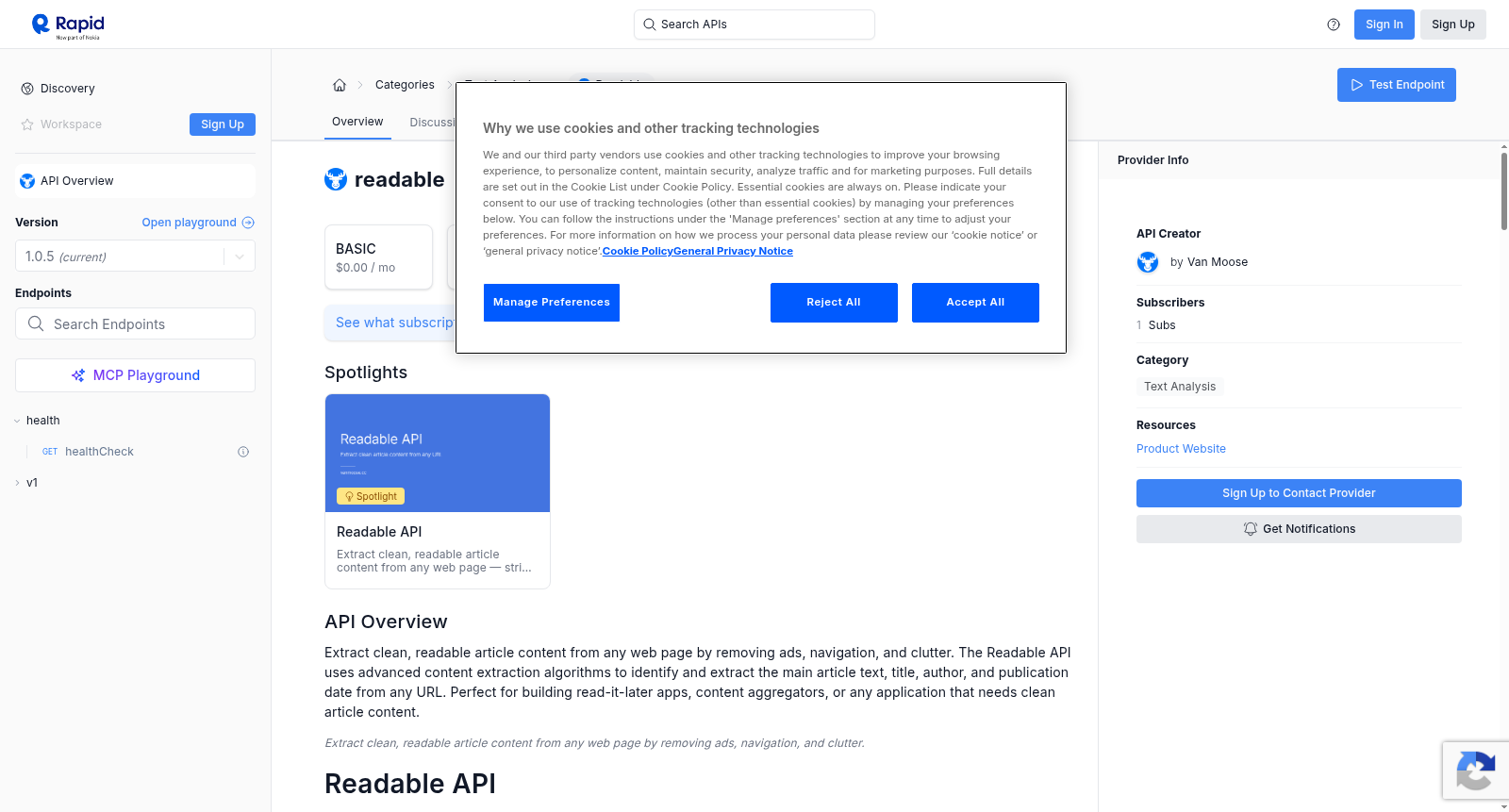Click Sign Up next to Workspace
The height and width of the screenshot is (812, 1509).
[x=223, y=124]
